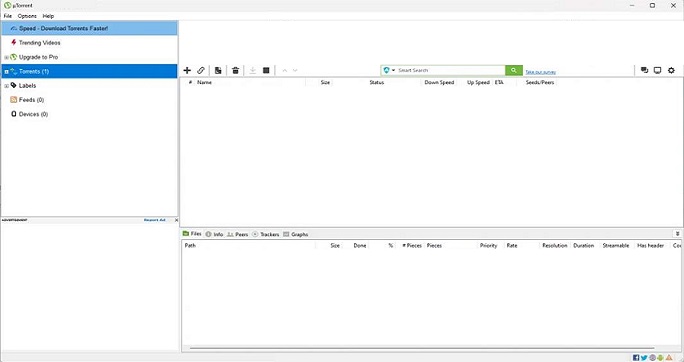Switch to the Info tab
This screenshot has height=362, width=684.
coord(214,234)
